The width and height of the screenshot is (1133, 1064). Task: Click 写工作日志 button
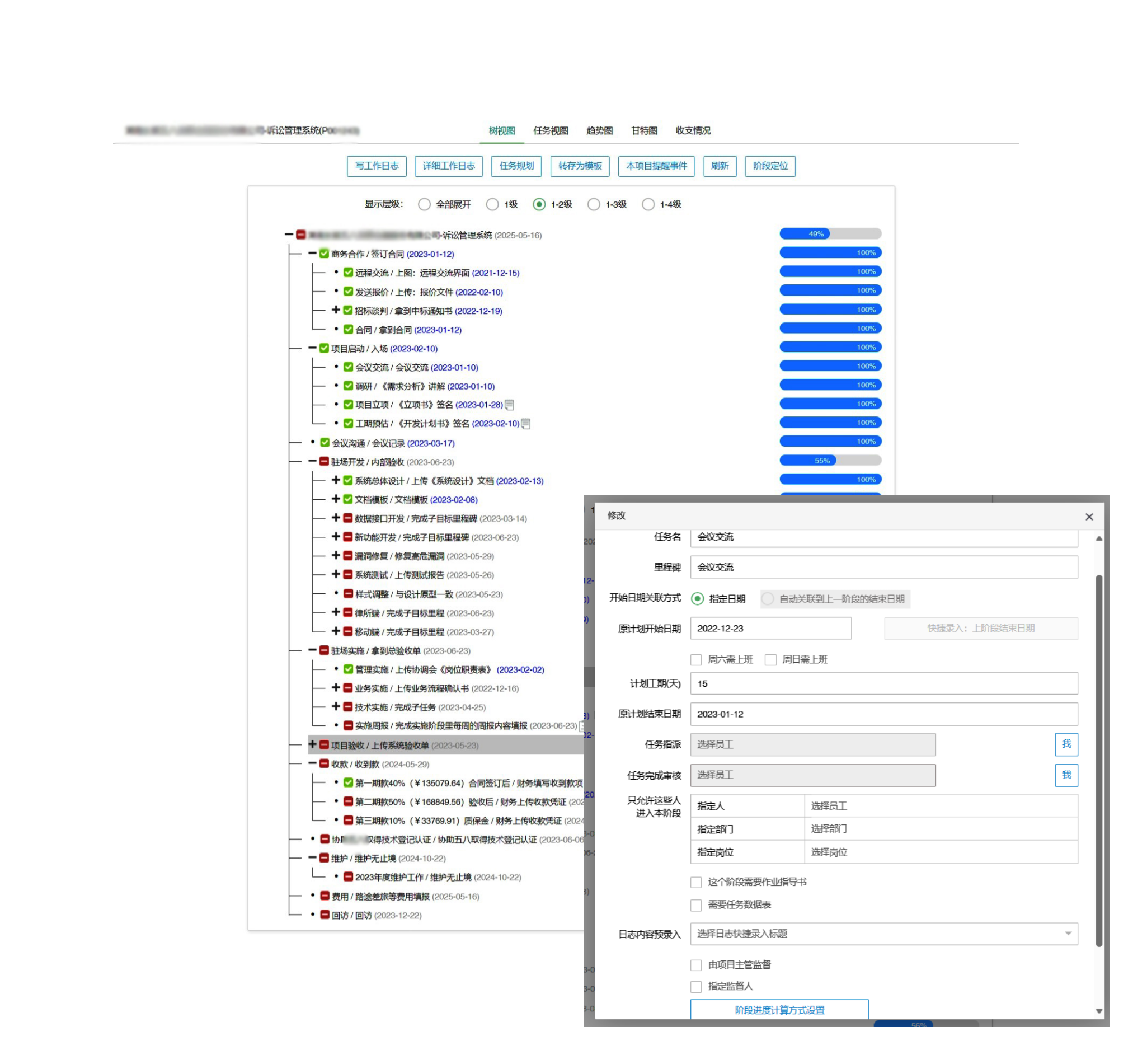pyautogui.click(x=376, y=166)
